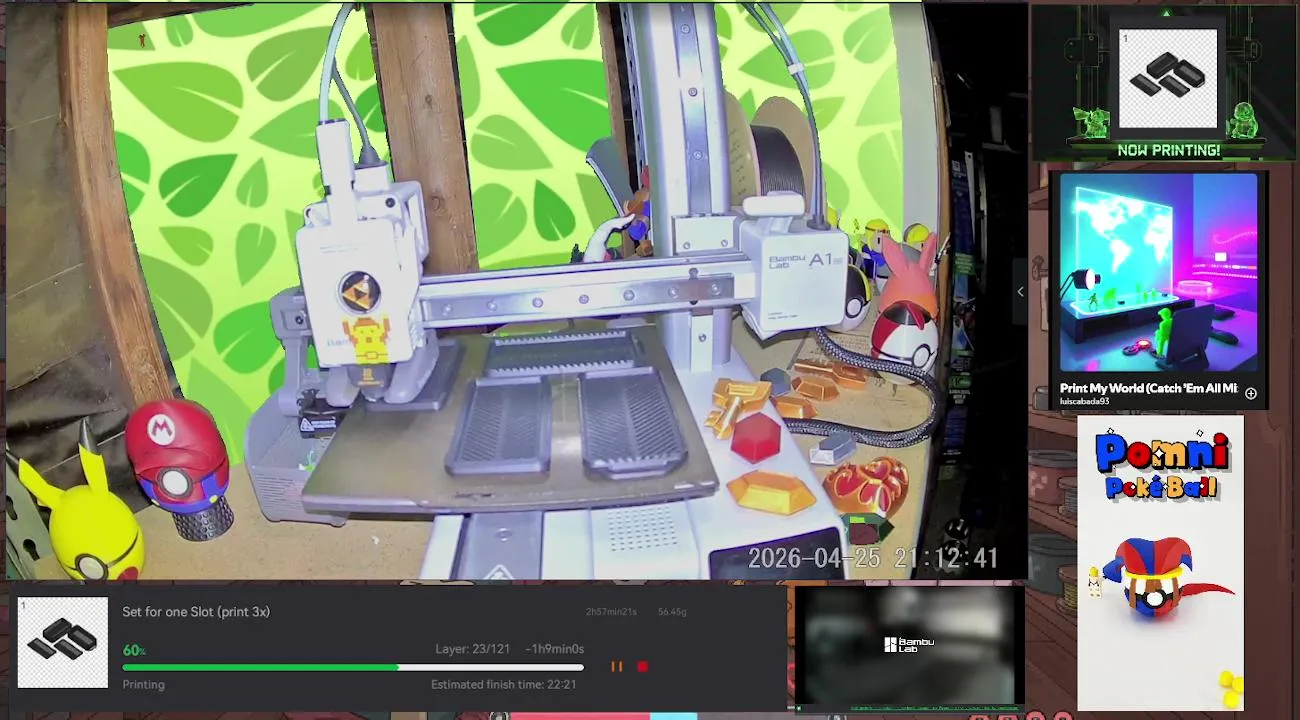Open the print job thumbnail beside the progress bar

(x=63, y=642)
